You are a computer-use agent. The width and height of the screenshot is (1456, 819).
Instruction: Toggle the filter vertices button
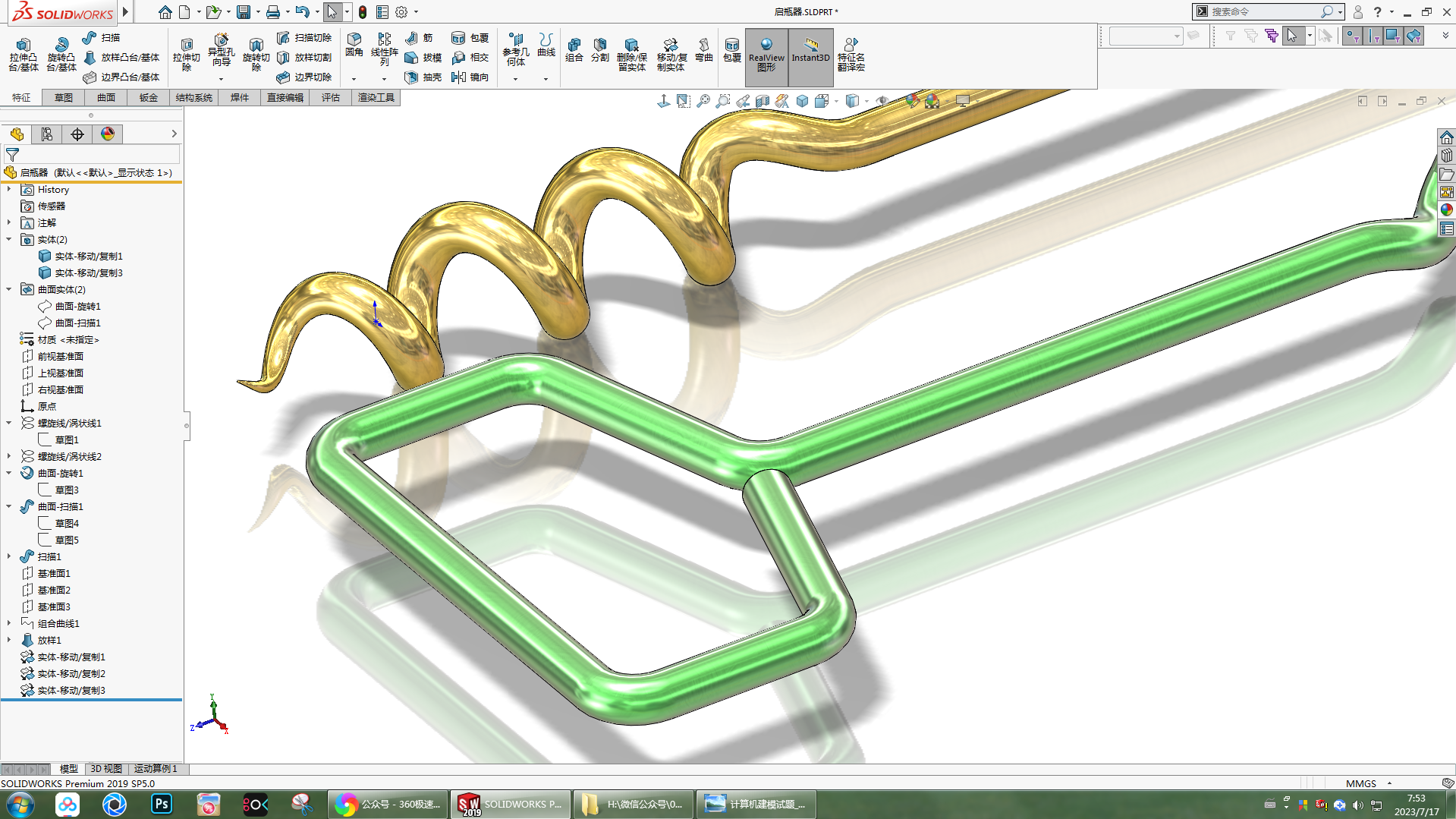(1353, 36)
